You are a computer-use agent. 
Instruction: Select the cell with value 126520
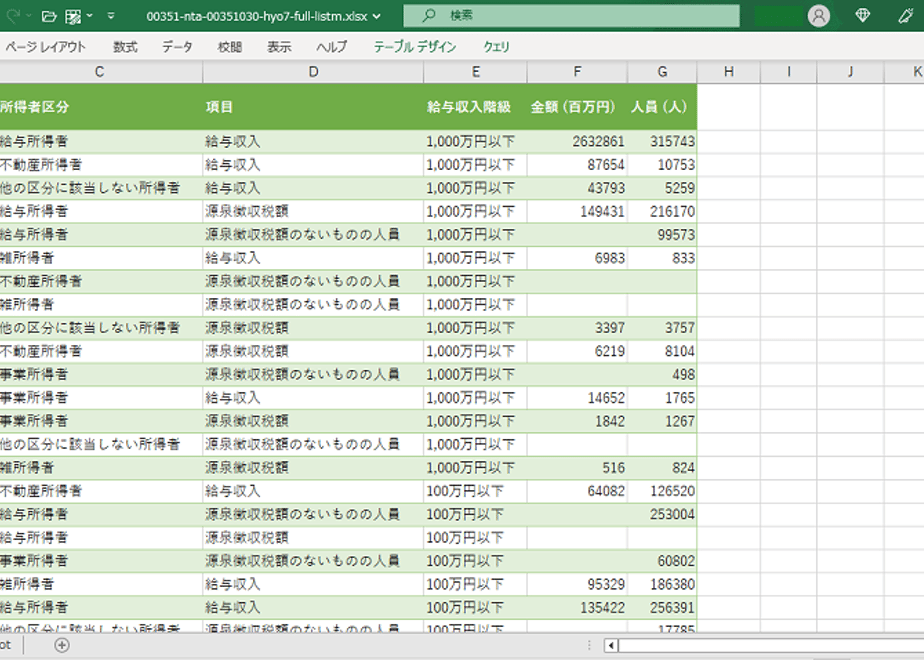pos(662,491)
